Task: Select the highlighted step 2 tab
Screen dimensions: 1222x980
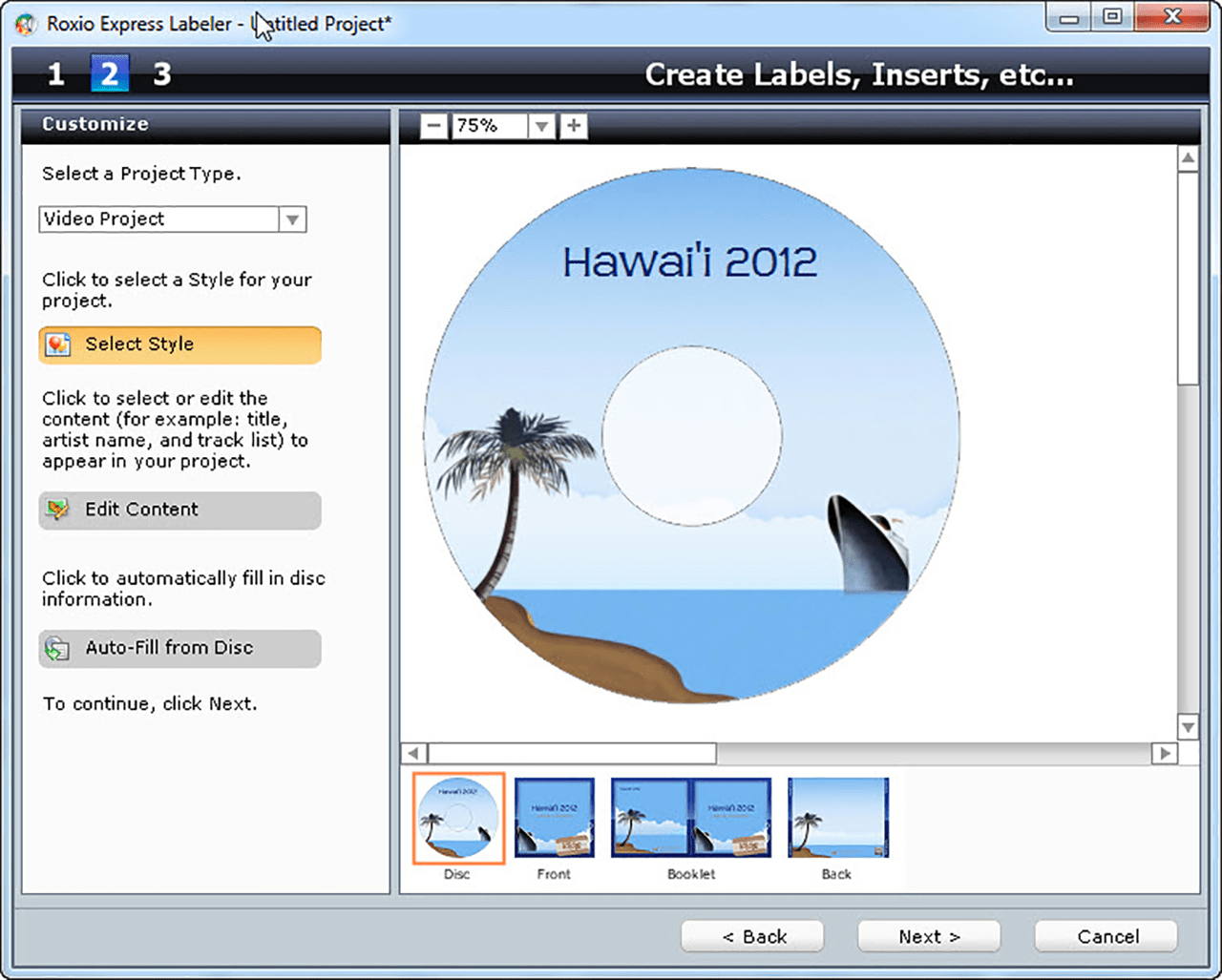Action: 110,73
